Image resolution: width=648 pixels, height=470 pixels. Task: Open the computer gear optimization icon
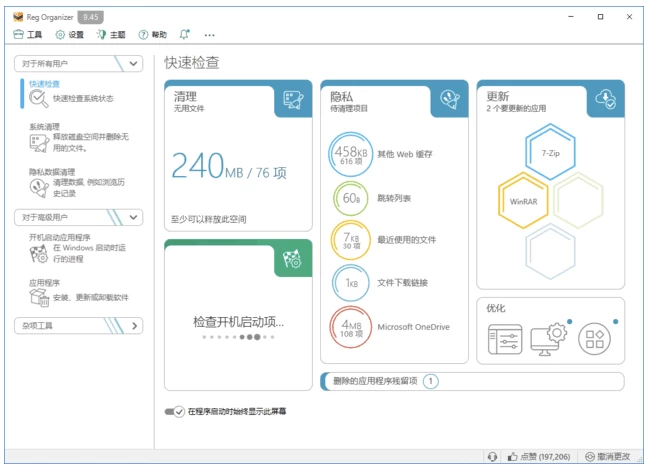point(549,340)
